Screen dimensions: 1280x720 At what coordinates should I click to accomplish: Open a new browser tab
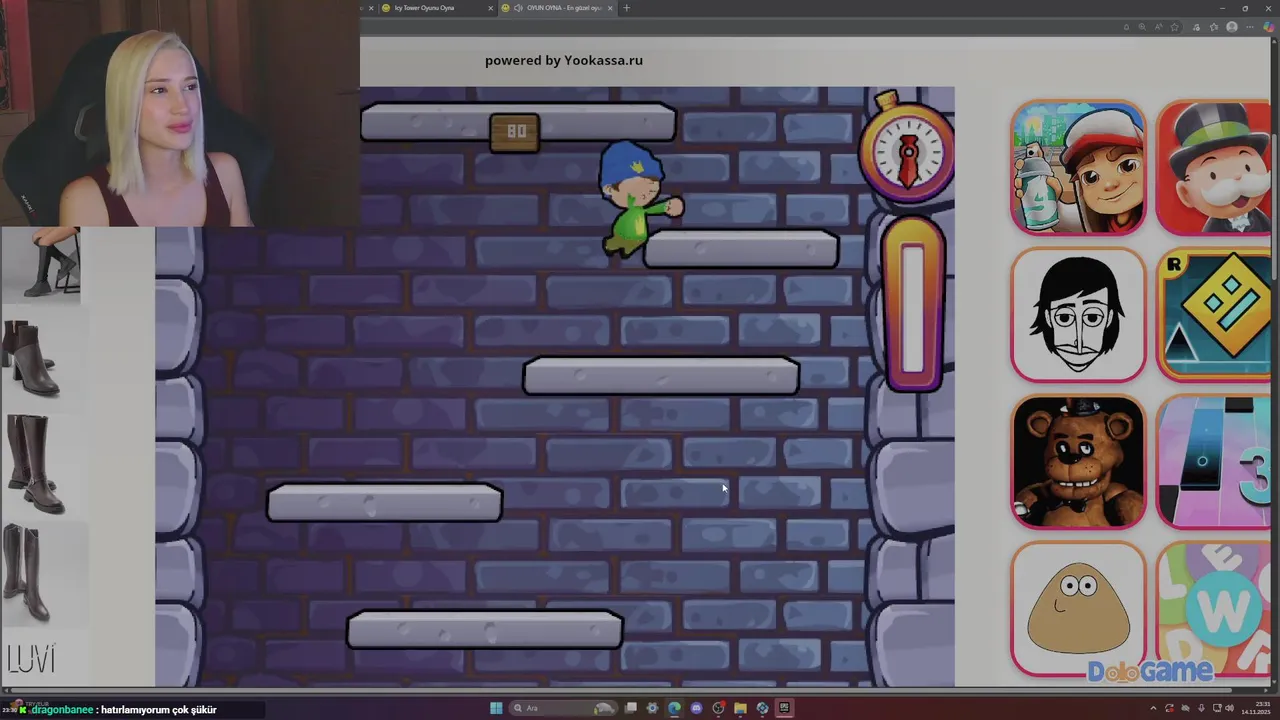pos(627,8)
